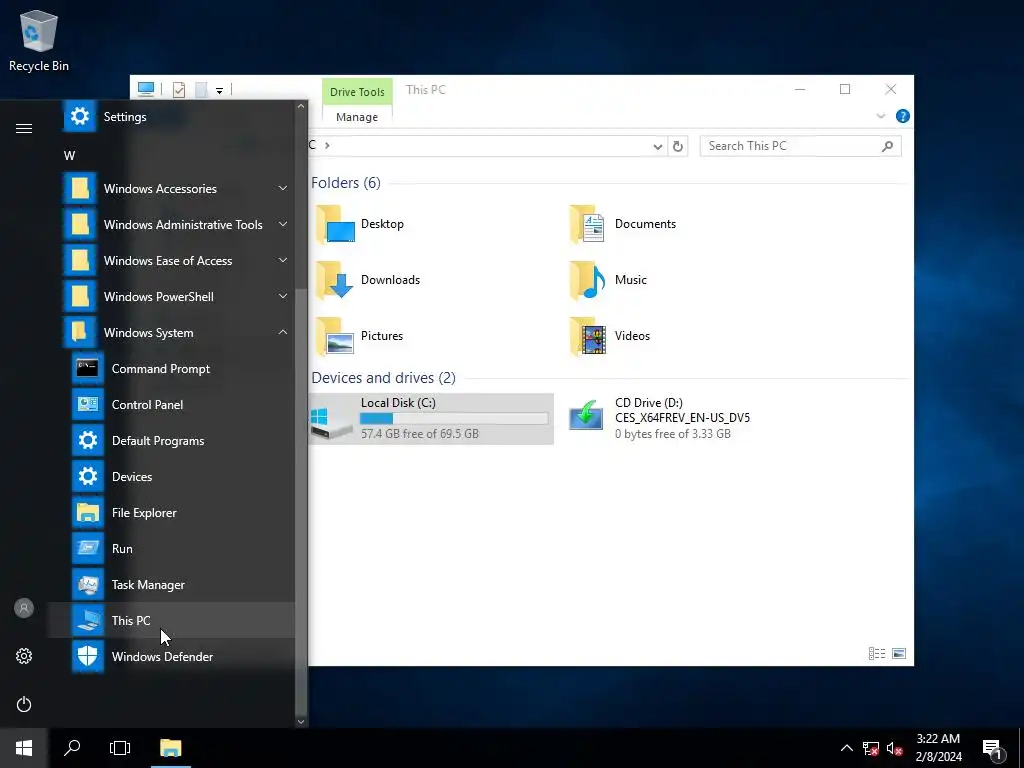1024x768 pixels.
Task: Select Local Disk (C:) drive
Action: [431, 419]
